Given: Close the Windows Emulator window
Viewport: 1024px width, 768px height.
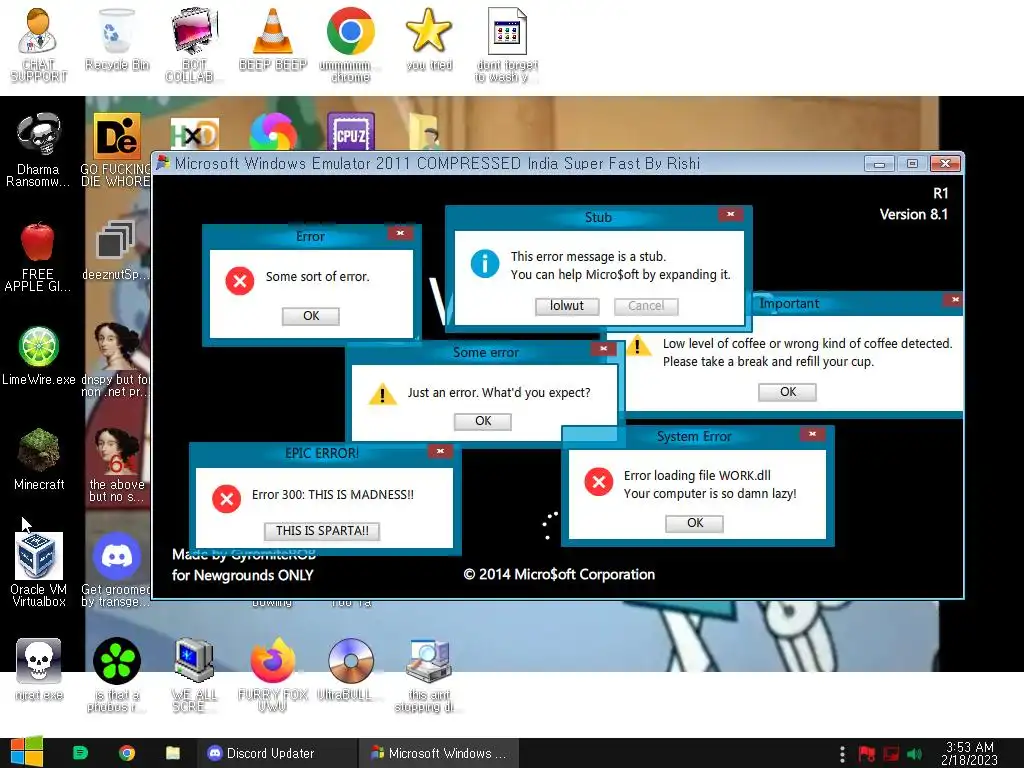Looking at the screenshot, I should [945, 164].
